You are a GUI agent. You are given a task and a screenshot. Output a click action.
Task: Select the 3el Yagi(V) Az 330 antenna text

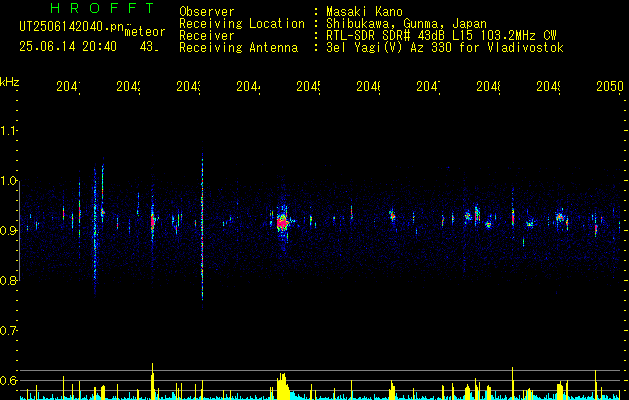click(x=445, y=48)
